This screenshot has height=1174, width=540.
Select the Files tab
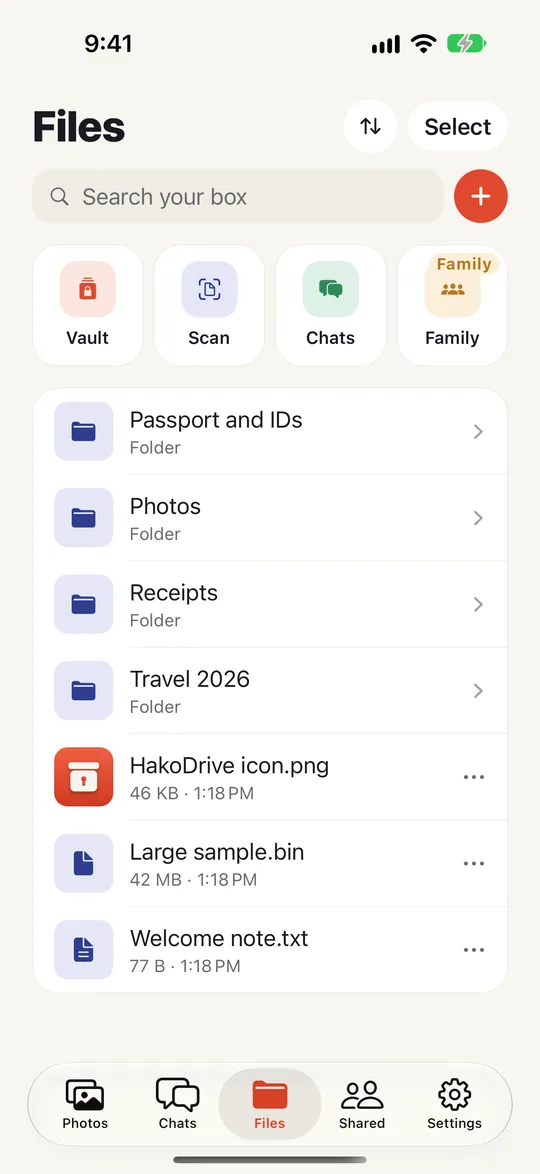click(x=270, y=1104)
